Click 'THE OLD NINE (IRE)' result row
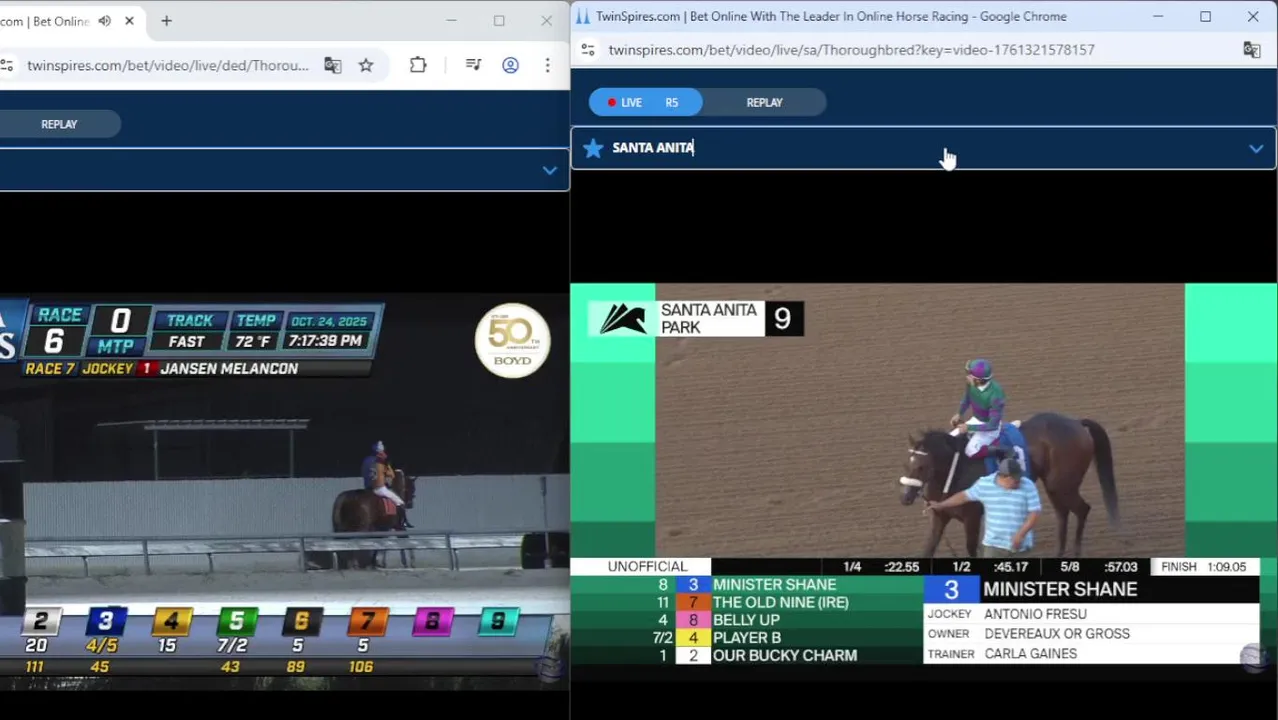Screen dimensions: 1278x720 click(780, 602)
